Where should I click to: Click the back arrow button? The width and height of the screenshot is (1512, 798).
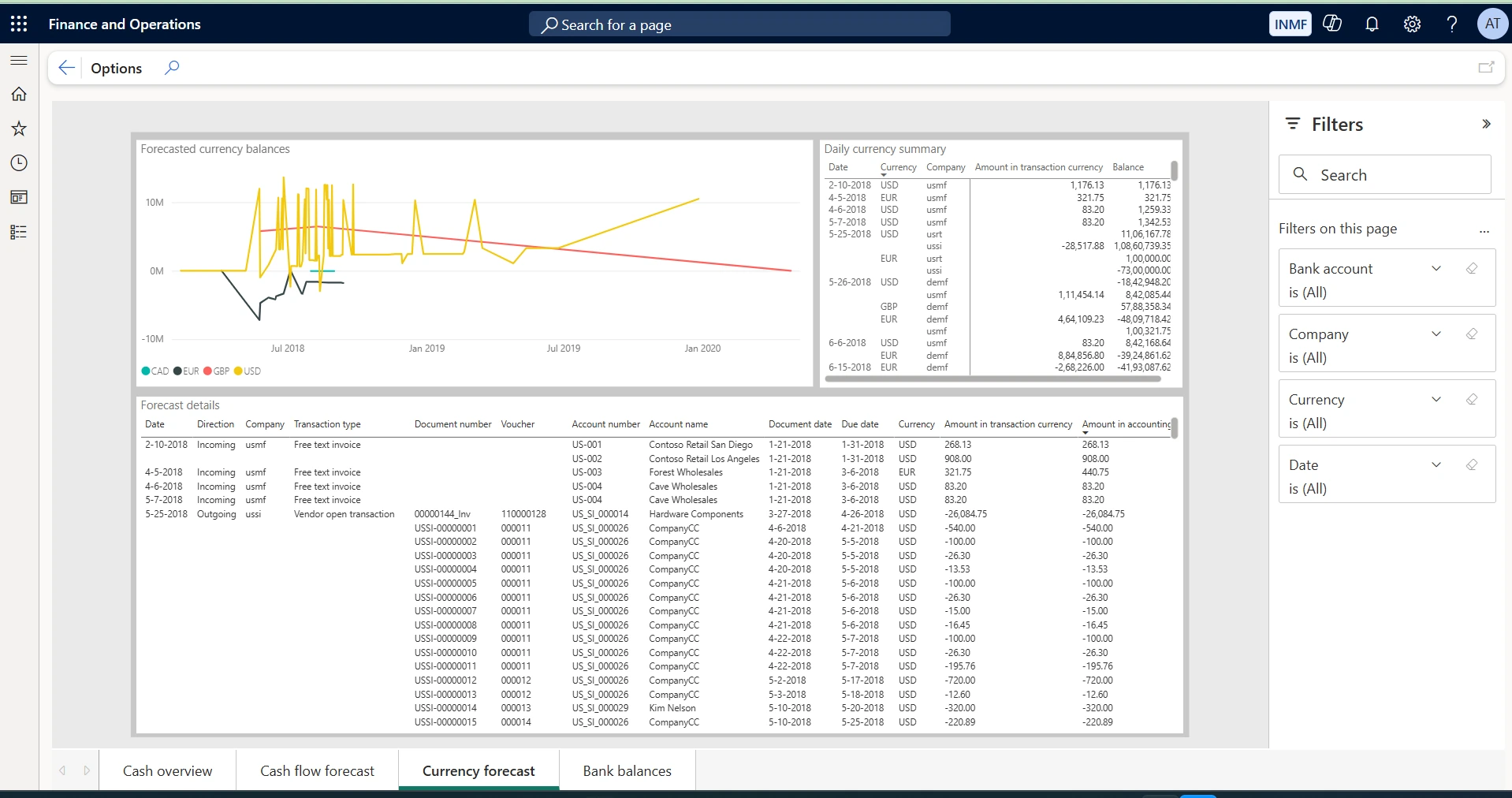[67, 68]
